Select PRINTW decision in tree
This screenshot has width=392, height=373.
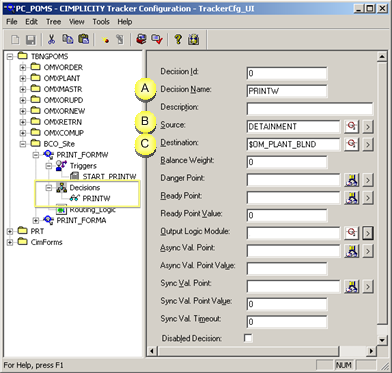96,198
